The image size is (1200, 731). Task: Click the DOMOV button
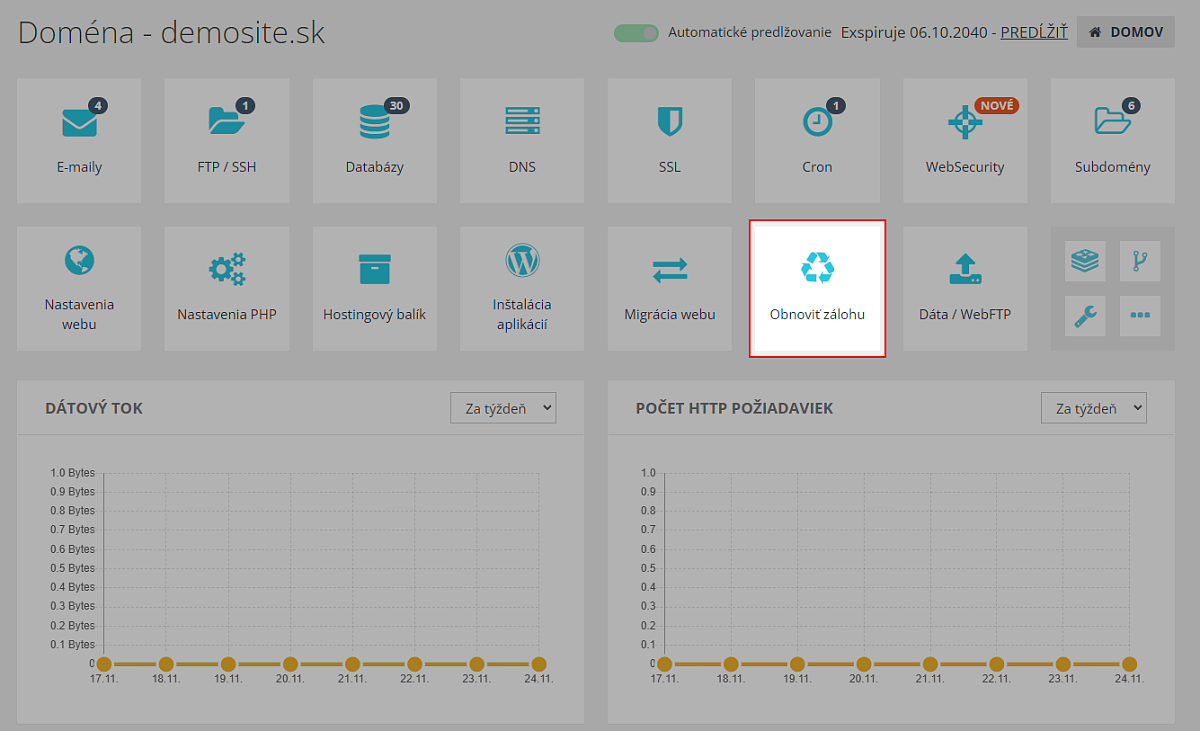click(1126, 32)
